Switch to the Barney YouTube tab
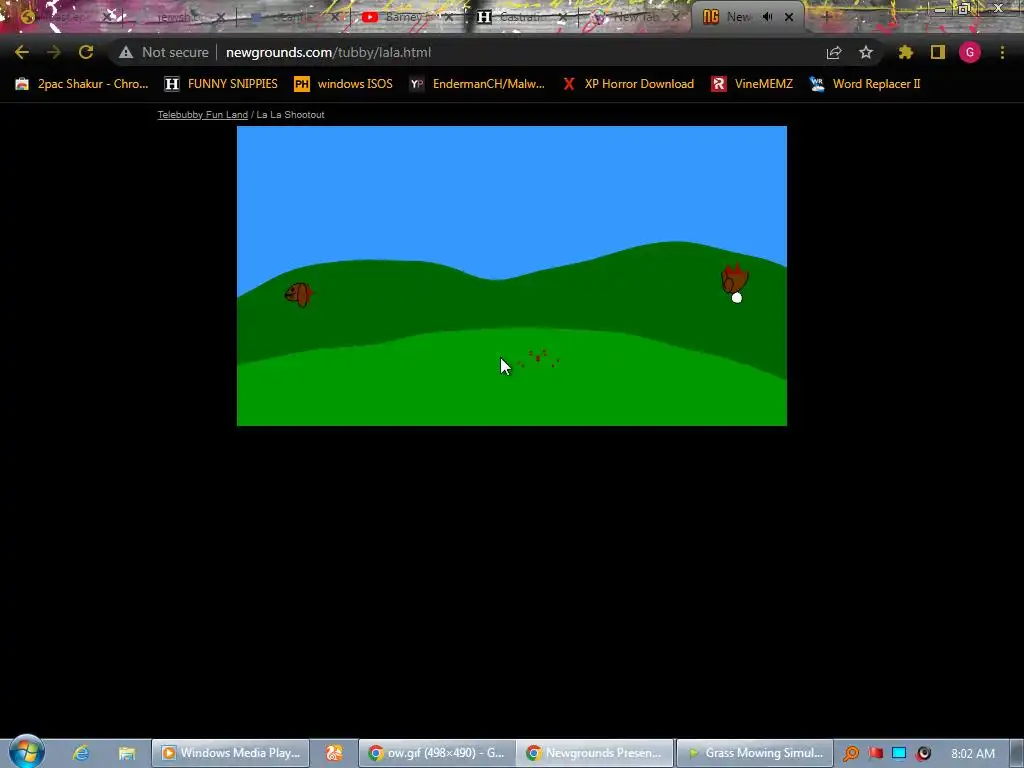 (406, 17)
